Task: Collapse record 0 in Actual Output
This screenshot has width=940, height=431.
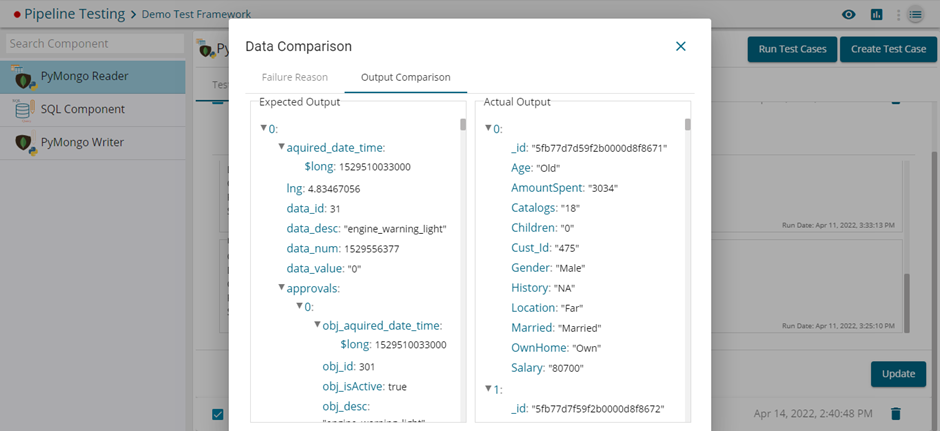Action: [x=488, y=128]
